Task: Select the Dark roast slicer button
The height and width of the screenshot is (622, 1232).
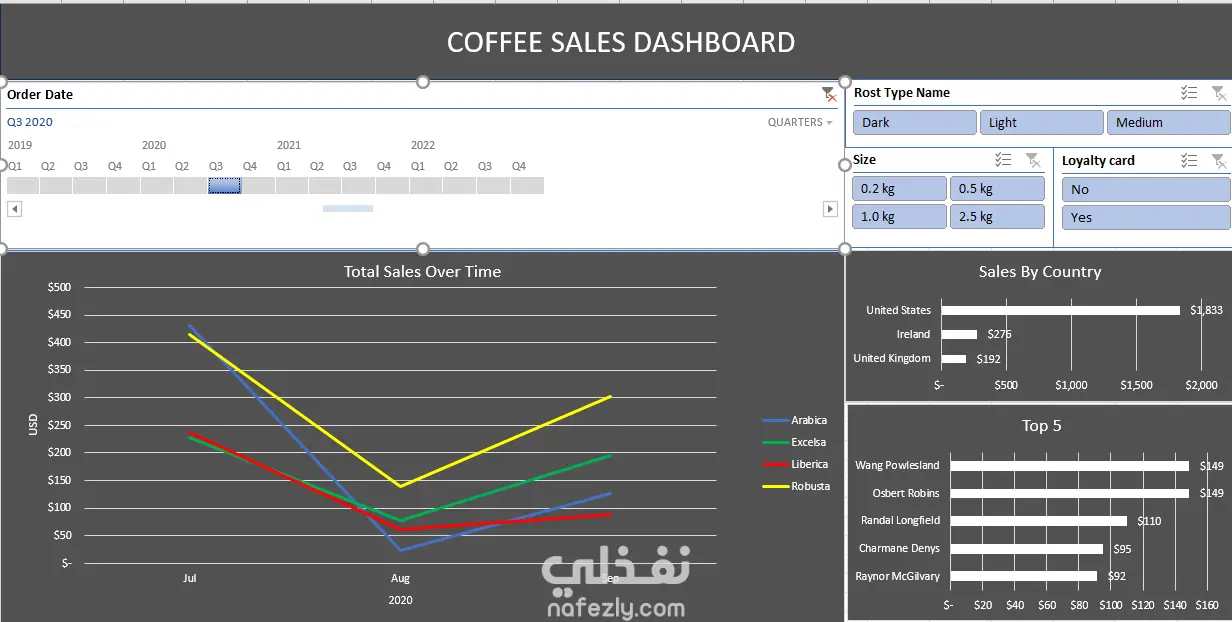Action: [x=914, y=122]
